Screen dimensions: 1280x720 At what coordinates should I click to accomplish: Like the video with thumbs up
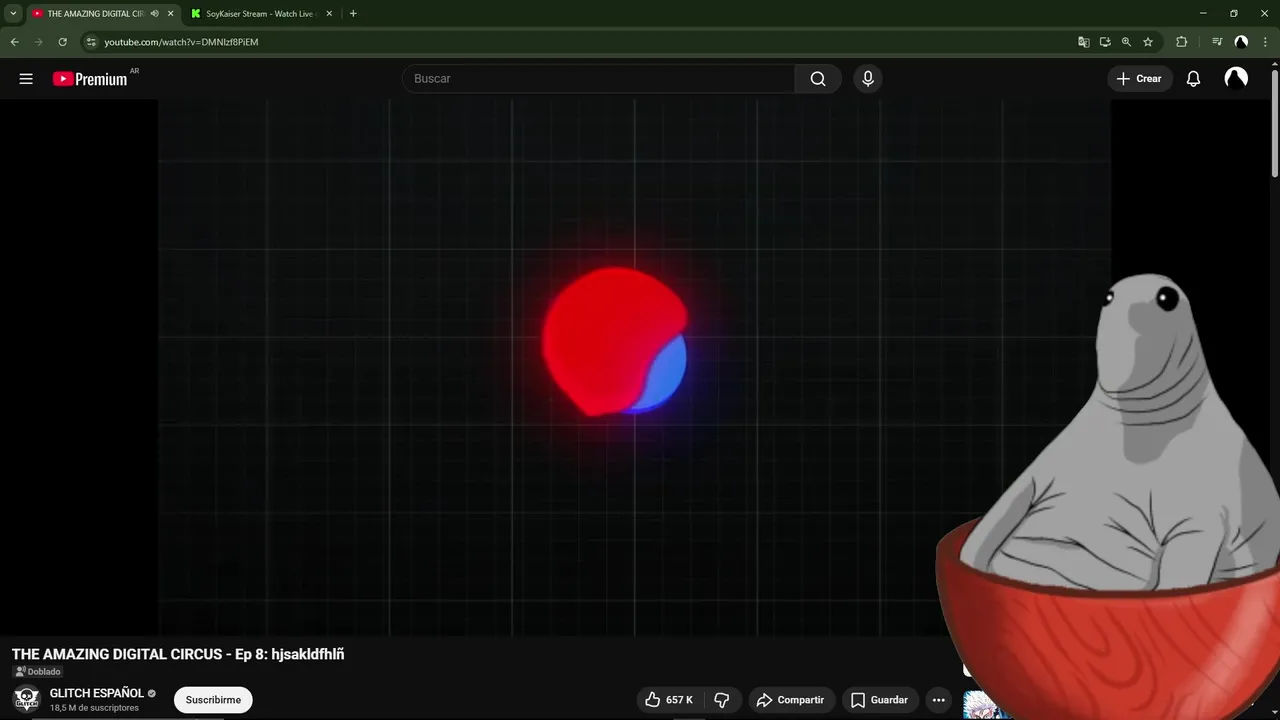click(668, 700)
